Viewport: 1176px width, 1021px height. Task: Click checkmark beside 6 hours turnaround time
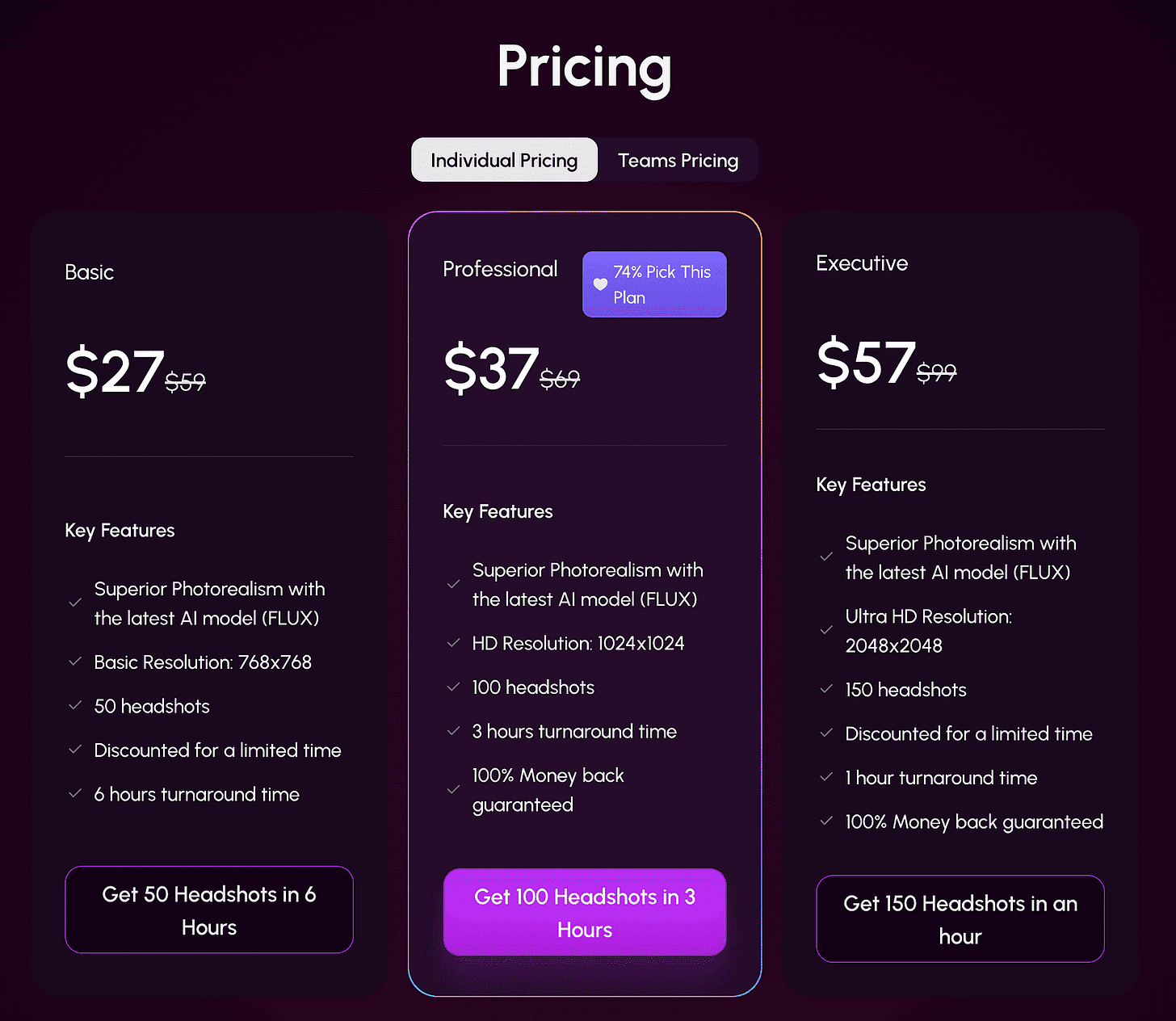pos(75,794)
